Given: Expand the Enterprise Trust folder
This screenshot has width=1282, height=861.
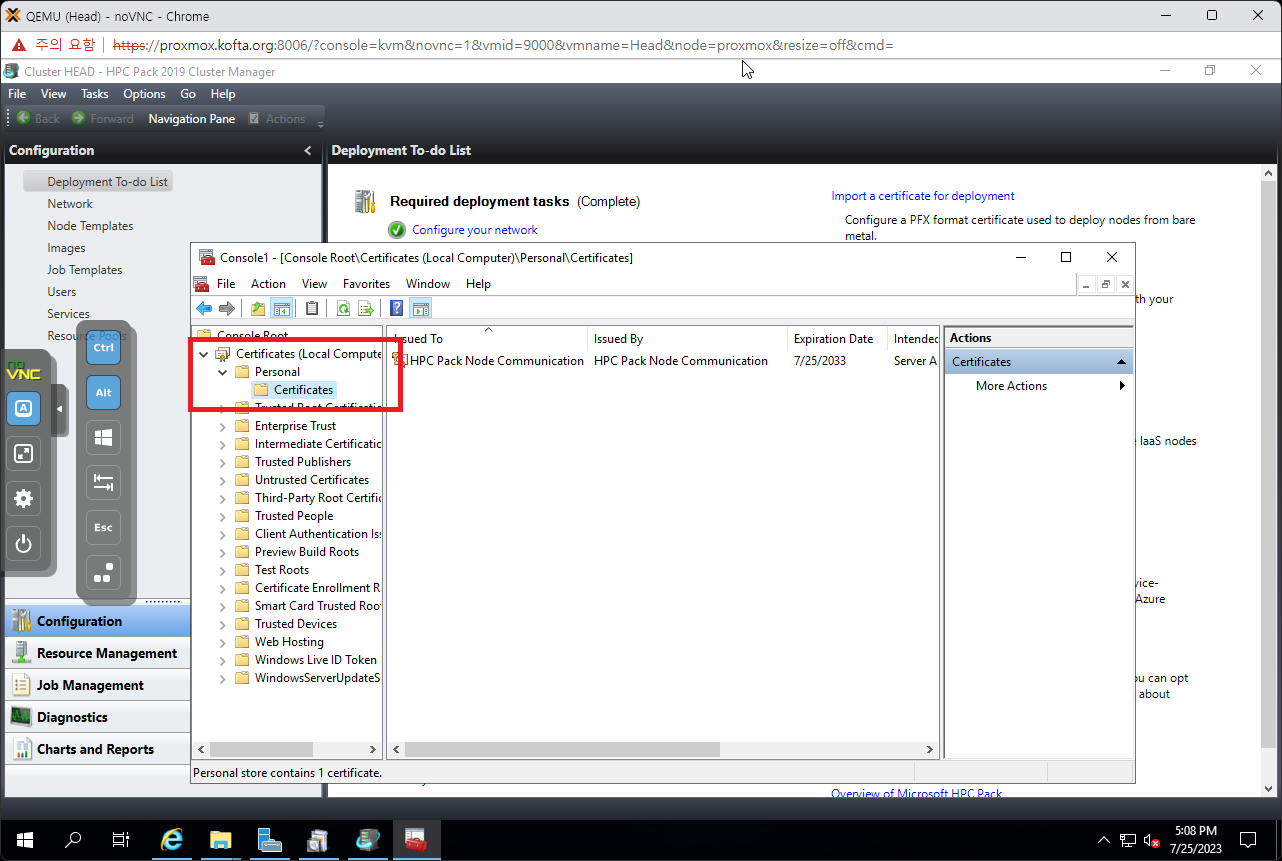Looking at the screenshot, I should (222, 426).
